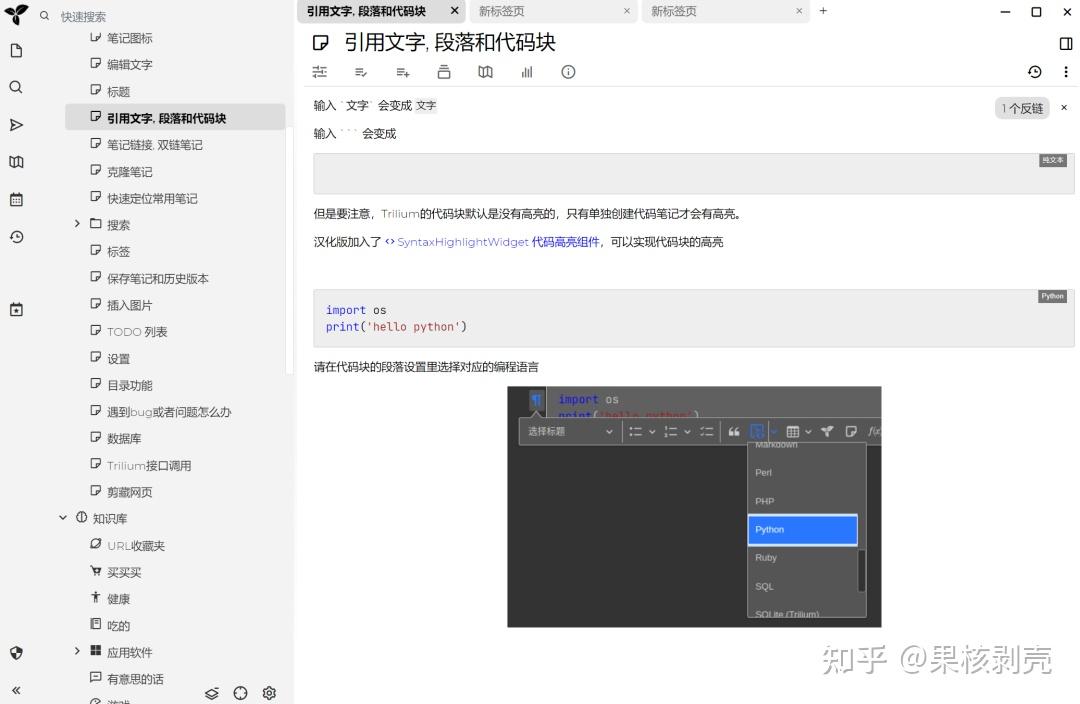Screen dimensions: 1080x704
Task: Open the calendar icon in the left sidebar
Action: pyautogui.click(x=14, y=199)
